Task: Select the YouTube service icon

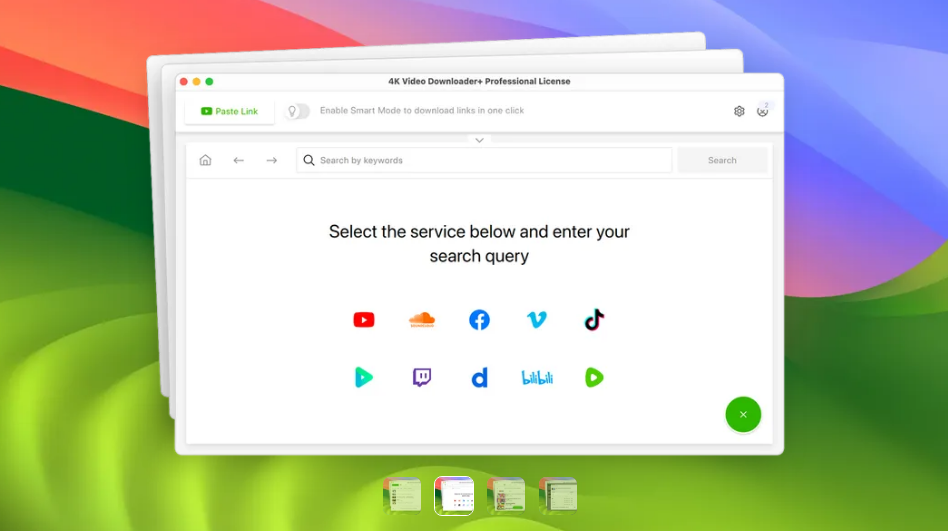Action: pyautogui.click(x=364, y=319)
